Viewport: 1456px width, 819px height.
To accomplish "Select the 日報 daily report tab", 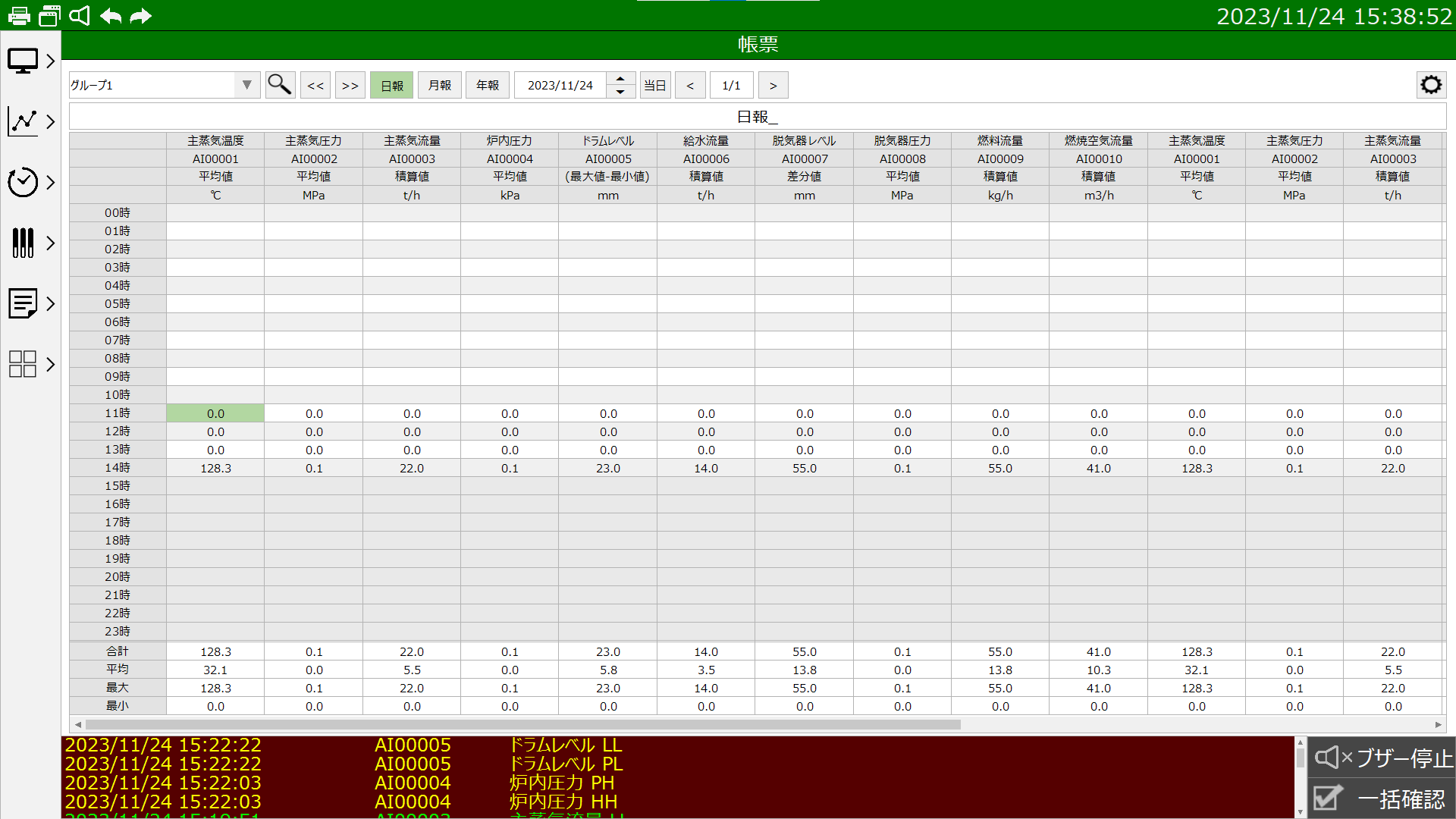I will (x=392, y=85).
